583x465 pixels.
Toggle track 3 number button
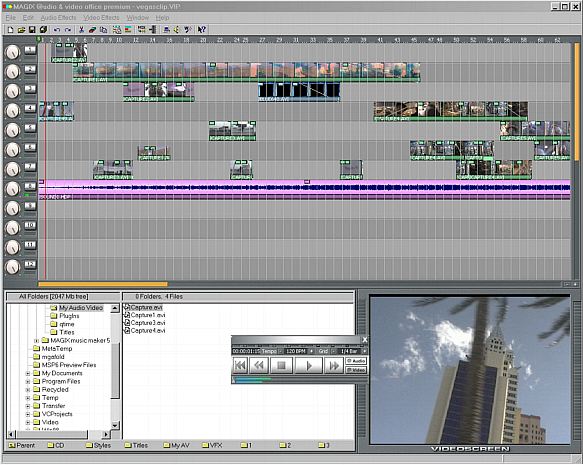[30, 89]
